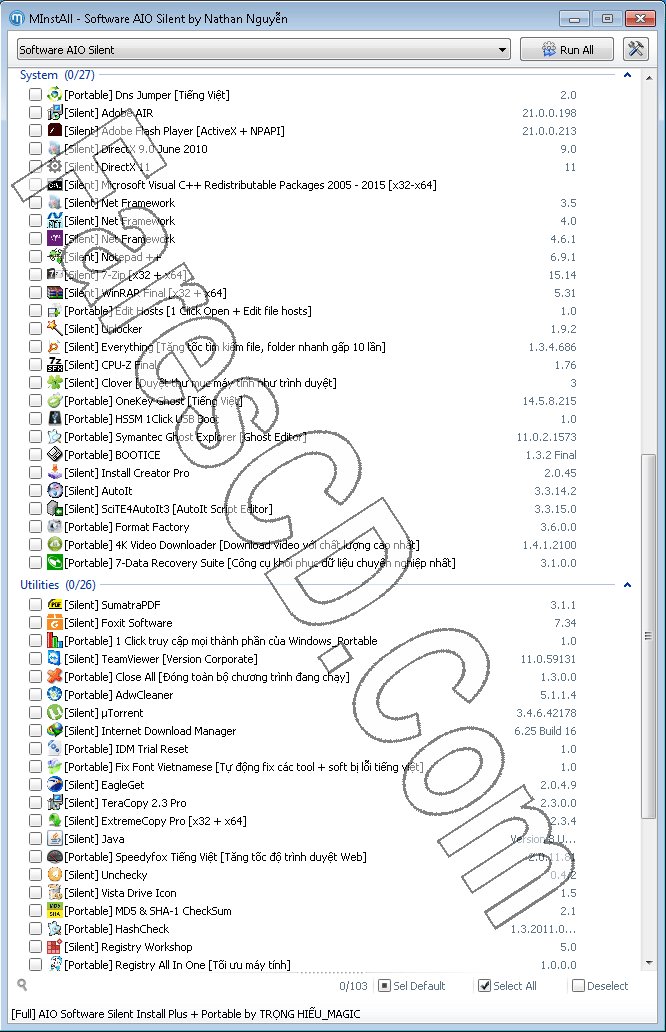Collapse the Utilities group
This screenshot has width=666, height=1032.
click(x=627, y=584)
